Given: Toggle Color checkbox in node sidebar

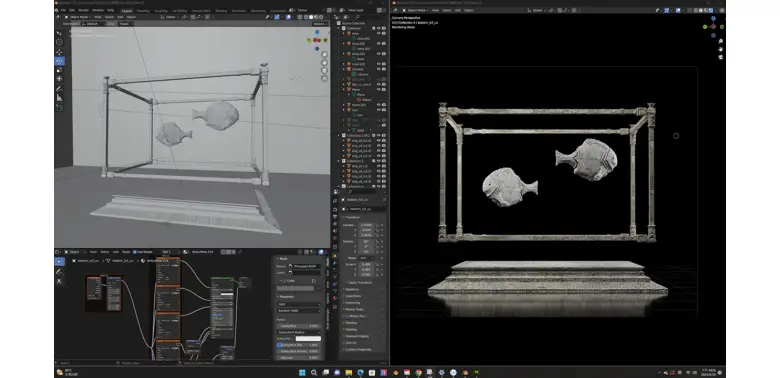Looking at the screenshot, I should point(285,281).
